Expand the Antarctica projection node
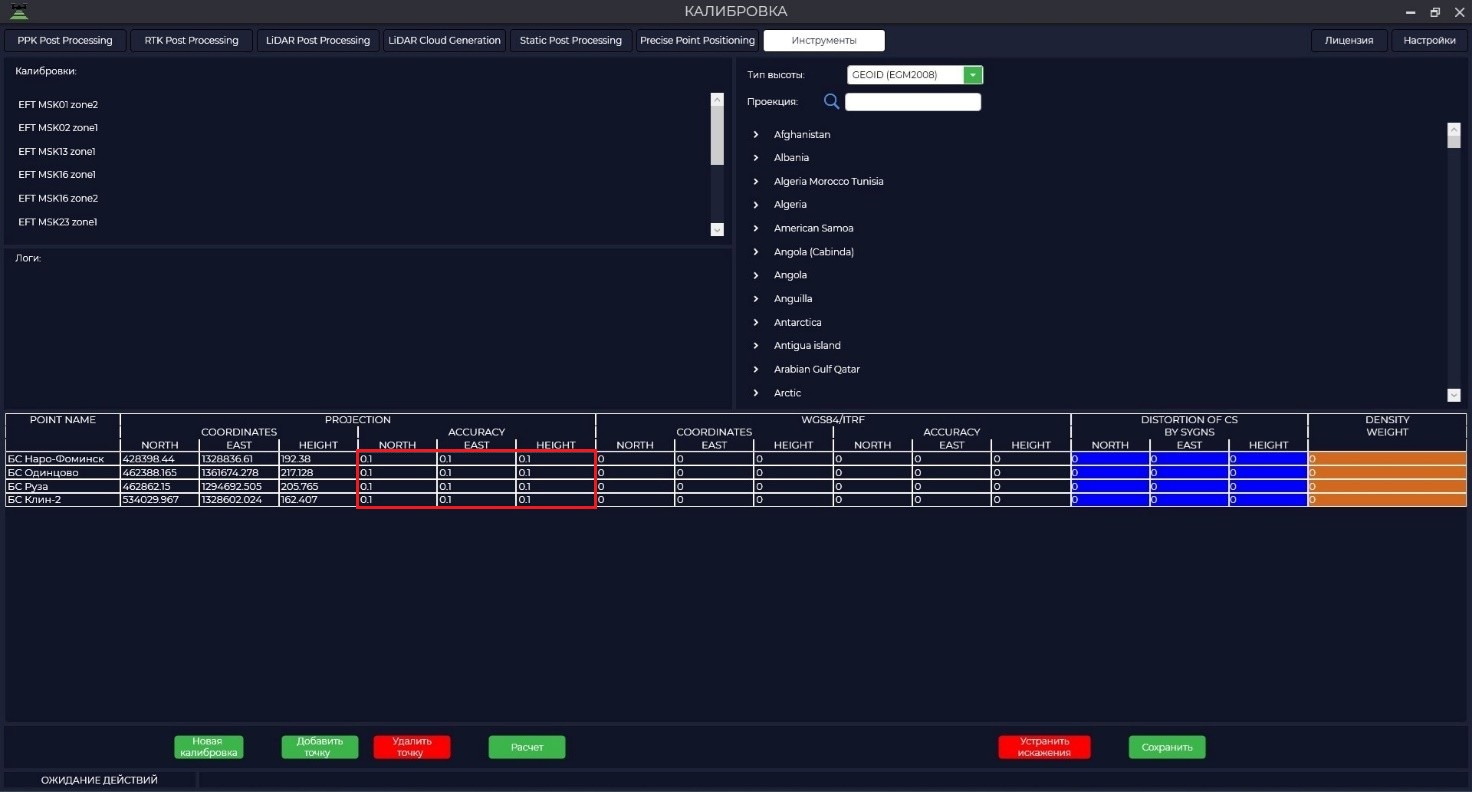 point(756,322)
